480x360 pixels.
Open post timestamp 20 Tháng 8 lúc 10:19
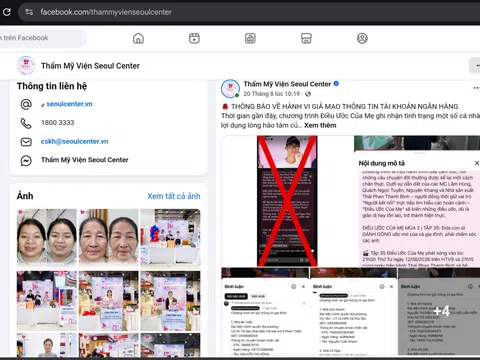coord(272,94)
